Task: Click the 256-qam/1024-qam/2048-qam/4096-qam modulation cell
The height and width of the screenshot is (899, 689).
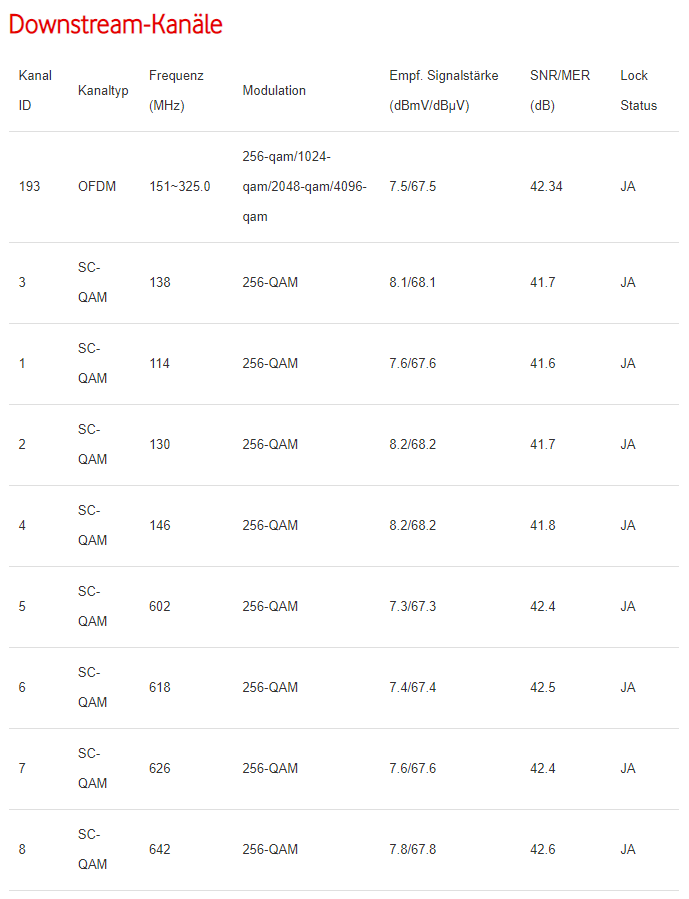Action: (x=304, y=187)
